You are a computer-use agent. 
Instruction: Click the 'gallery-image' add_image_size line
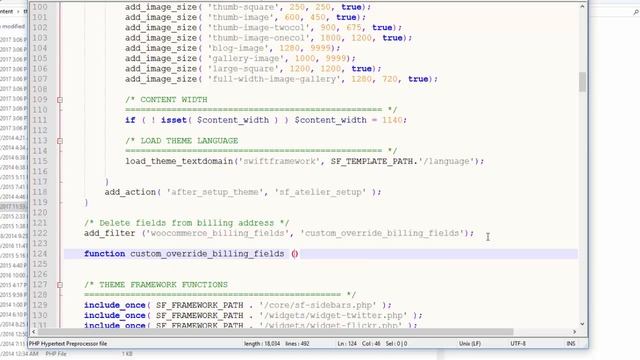240,58
